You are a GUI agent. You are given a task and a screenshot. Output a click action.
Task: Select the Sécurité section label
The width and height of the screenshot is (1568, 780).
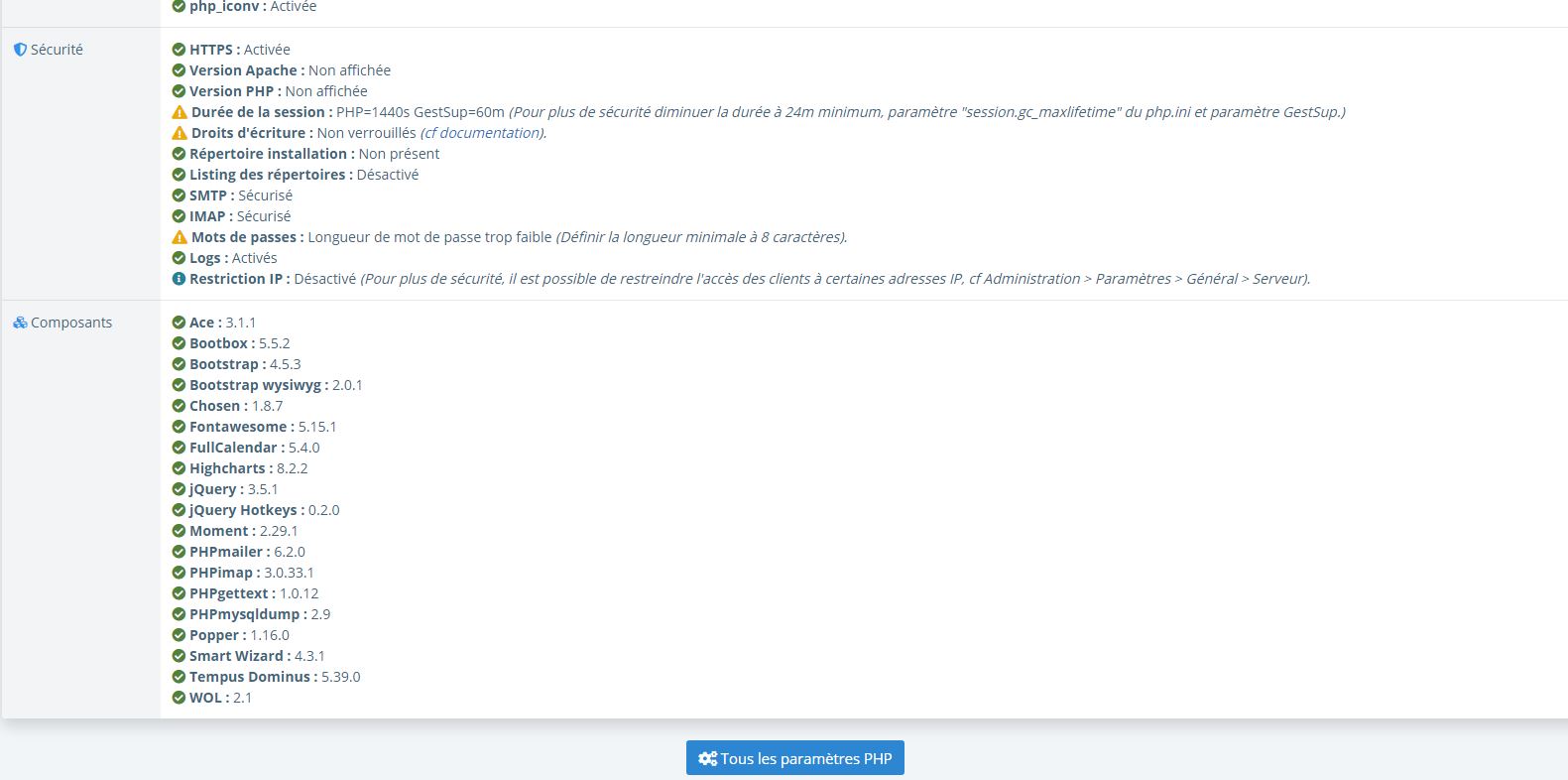tap(57, 50)
